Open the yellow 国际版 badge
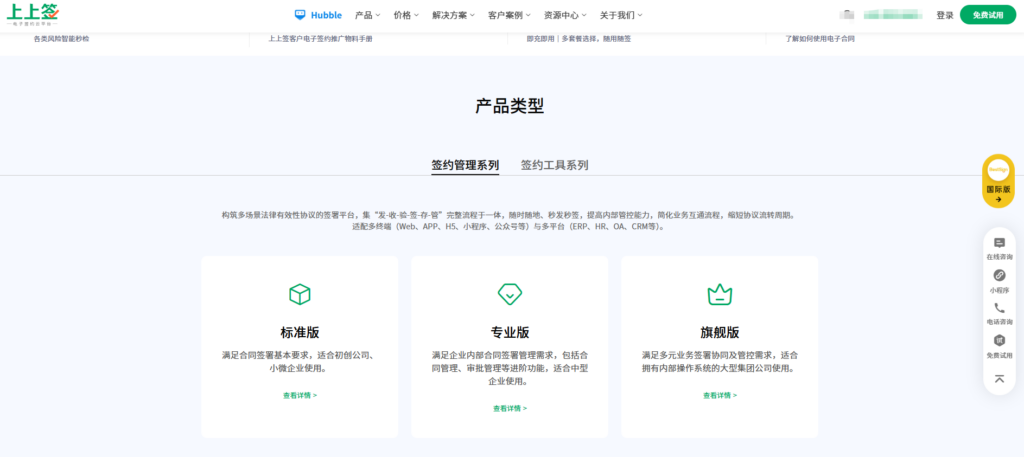 998,180
